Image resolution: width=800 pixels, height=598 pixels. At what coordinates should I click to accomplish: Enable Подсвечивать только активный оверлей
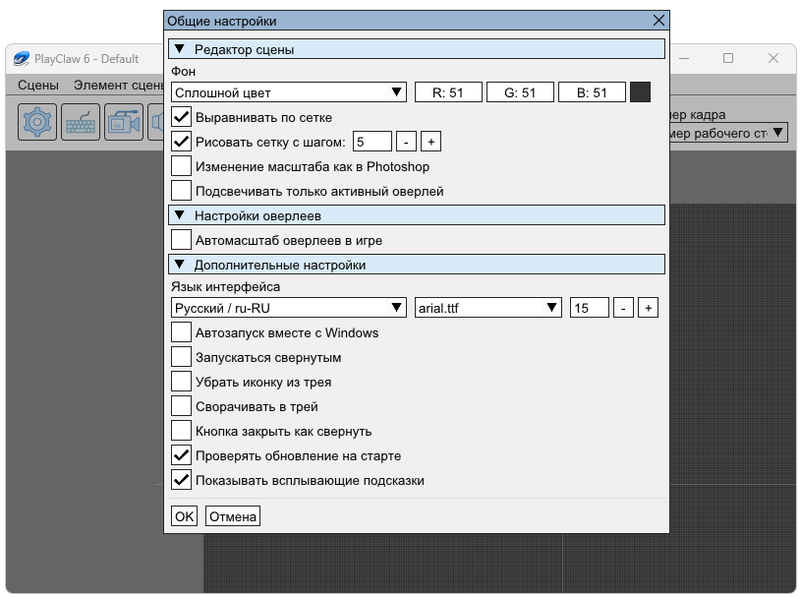(x=181, y=190)
